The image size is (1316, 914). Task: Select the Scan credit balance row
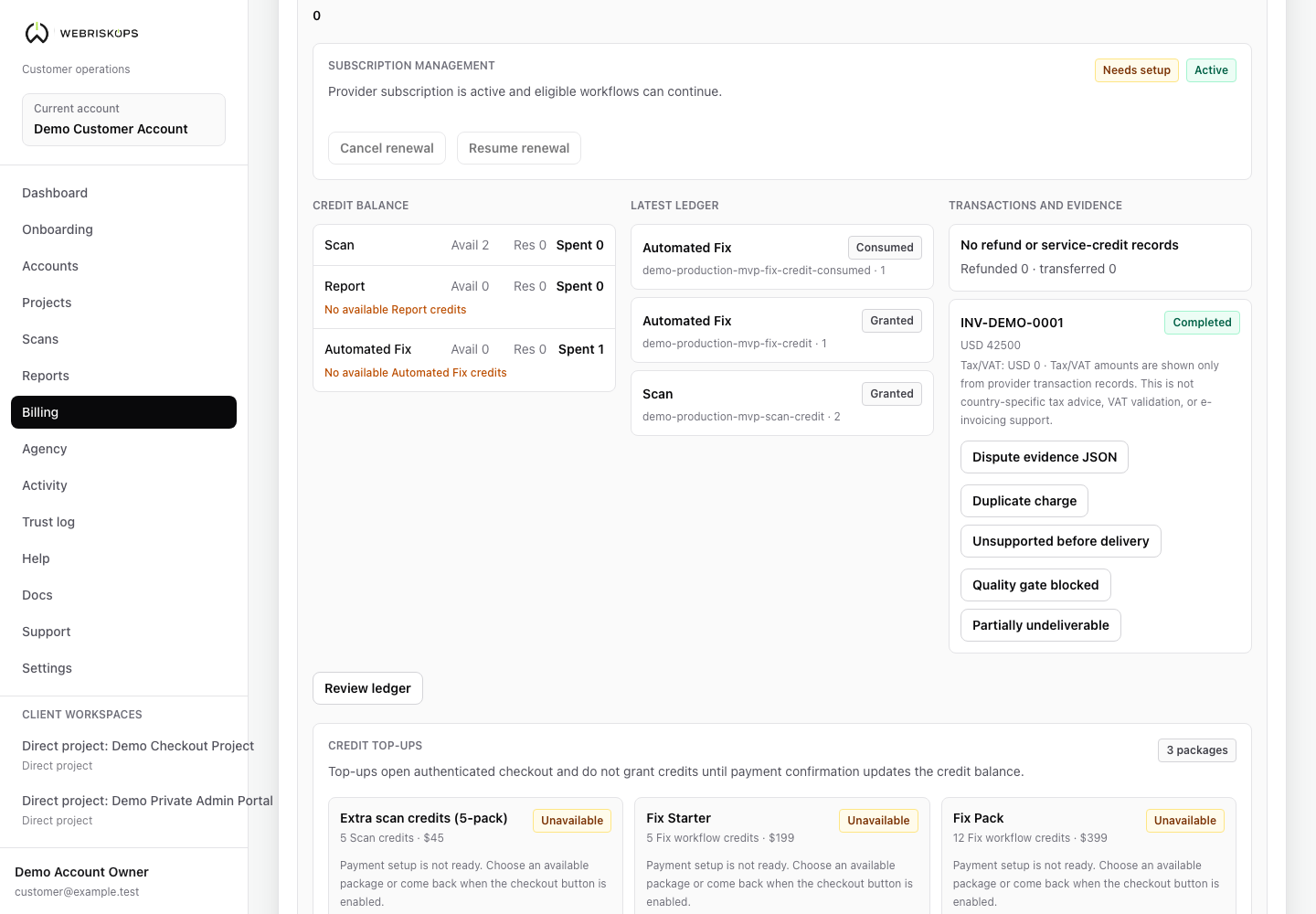pos(464,245)
